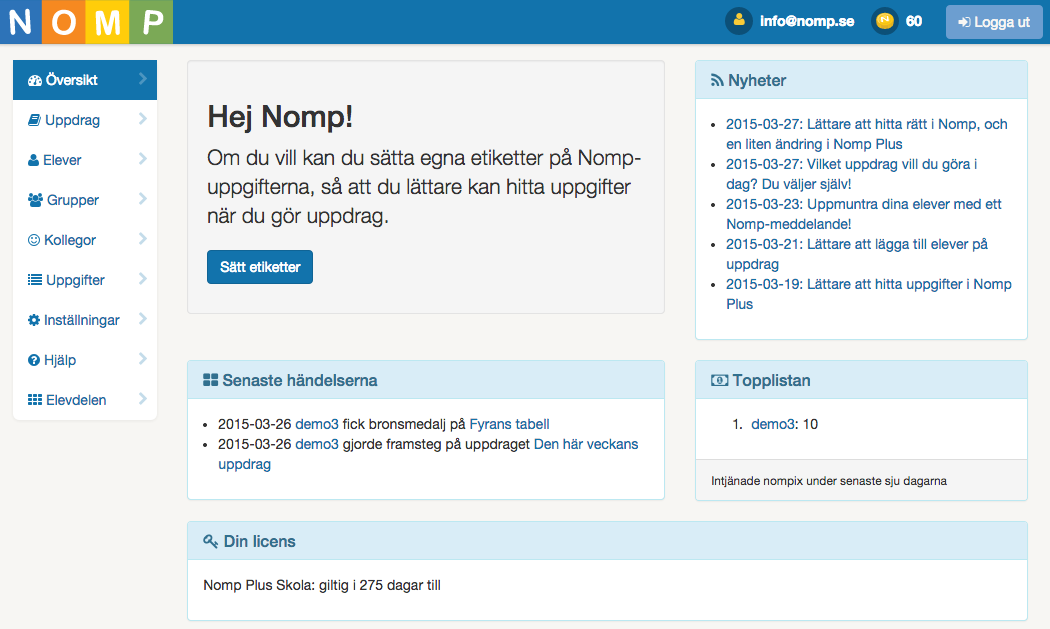Screen dimensions: 1050x629
Task: Click the Logga ut button
Action: click(x=993, y=21)
